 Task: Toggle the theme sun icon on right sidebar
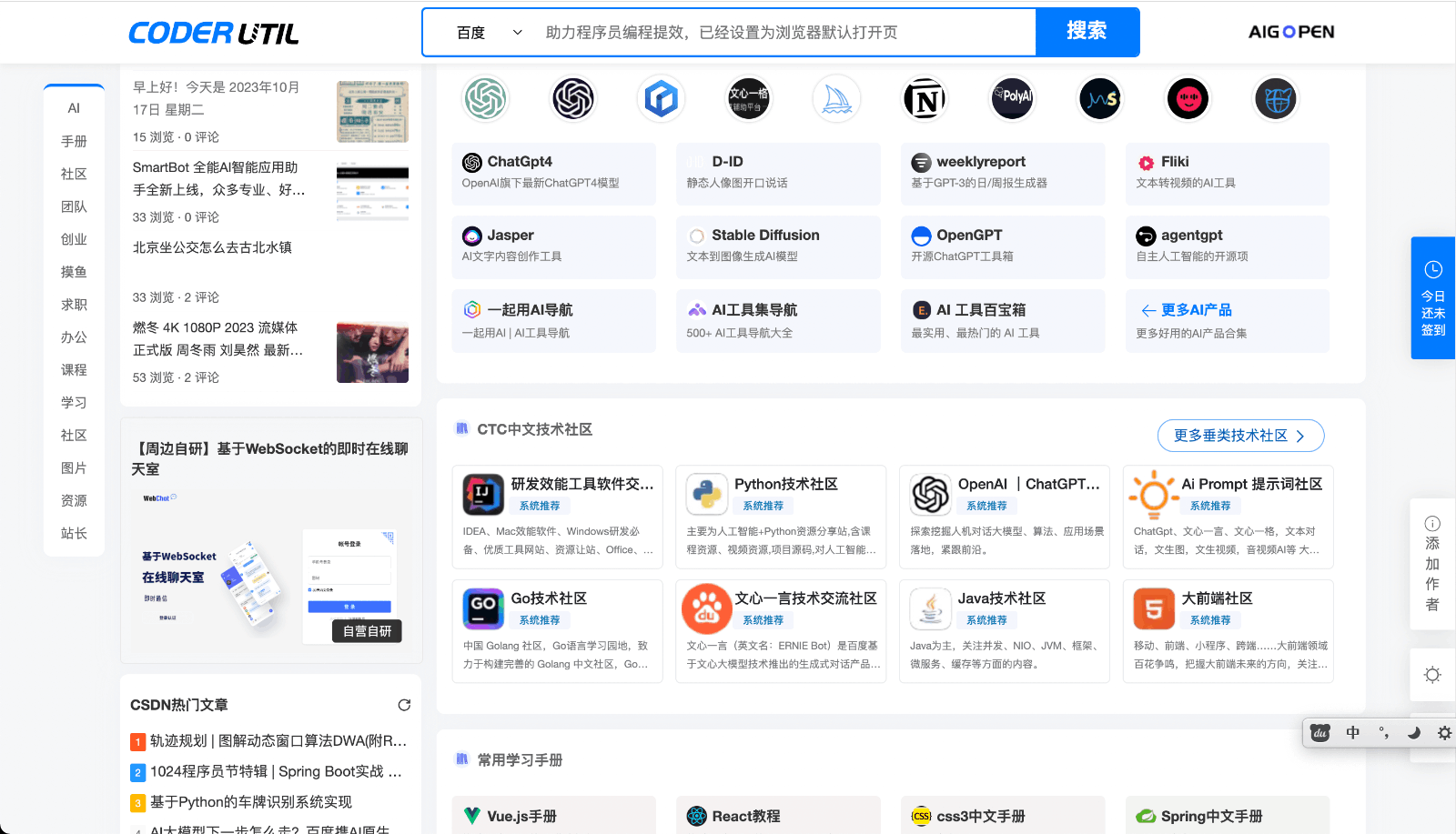pyautogui.click(x=1432, y=675)
